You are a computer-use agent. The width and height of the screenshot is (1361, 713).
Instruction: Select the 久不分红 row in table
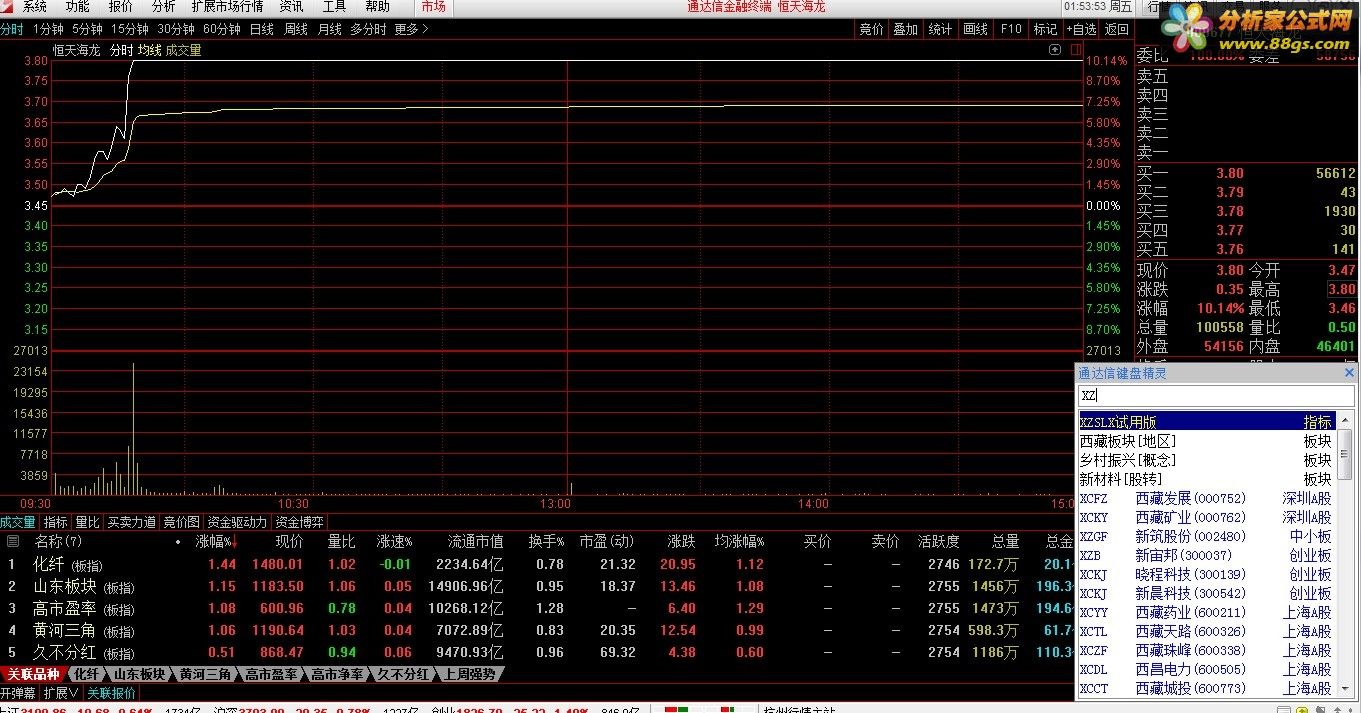[536, 652]
